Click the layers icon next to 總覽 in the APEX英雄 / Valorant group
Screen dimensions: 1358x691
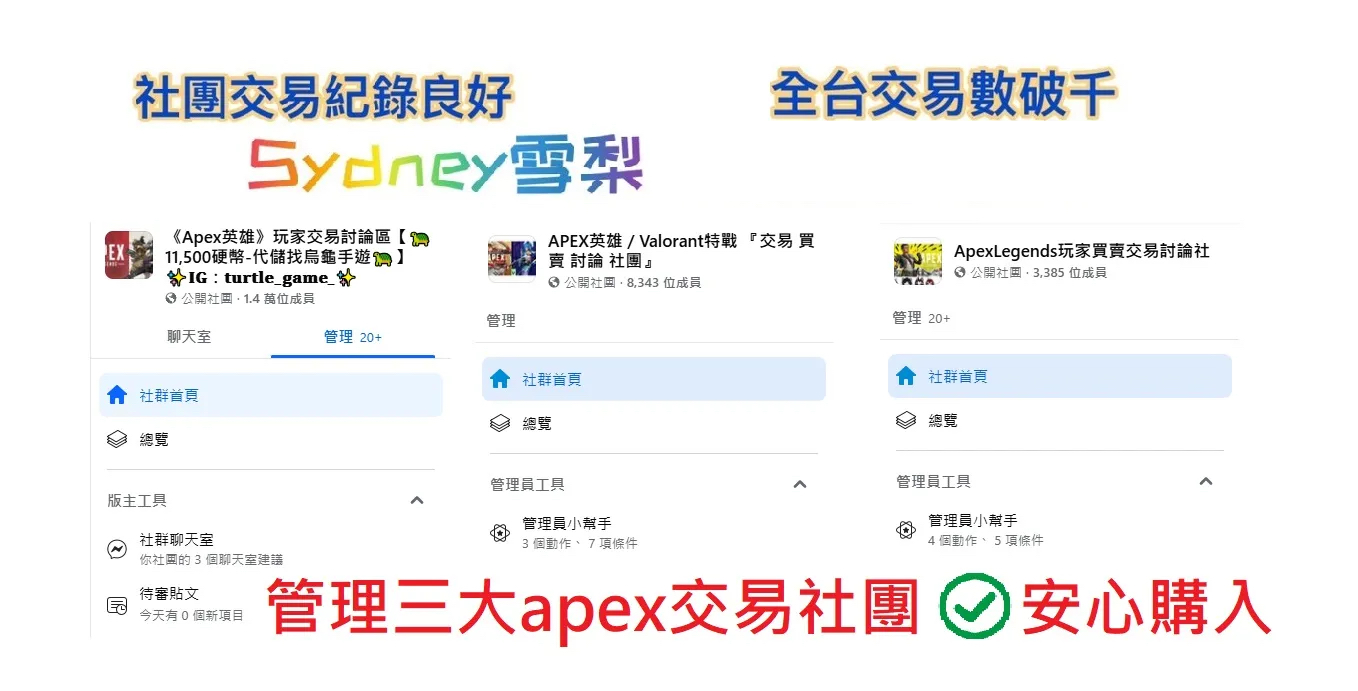500,423
